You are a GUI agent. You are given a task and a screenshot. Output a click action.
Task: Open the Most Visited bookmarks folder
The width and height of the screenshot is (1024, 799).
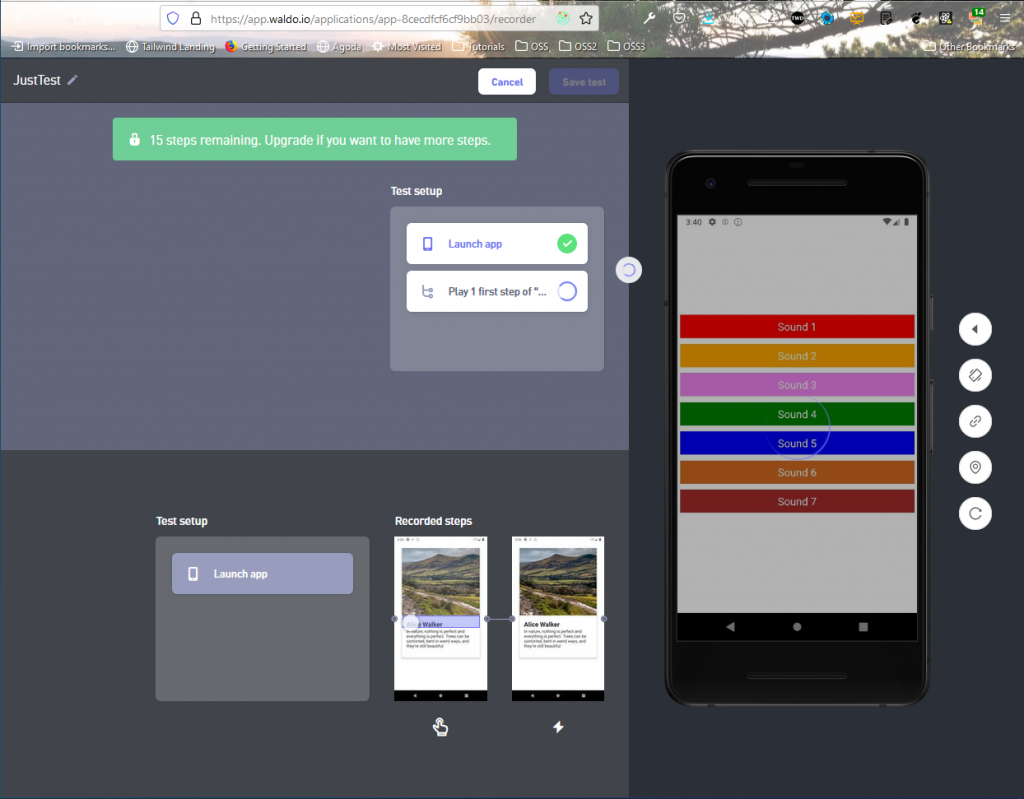(x=406, y=46)
